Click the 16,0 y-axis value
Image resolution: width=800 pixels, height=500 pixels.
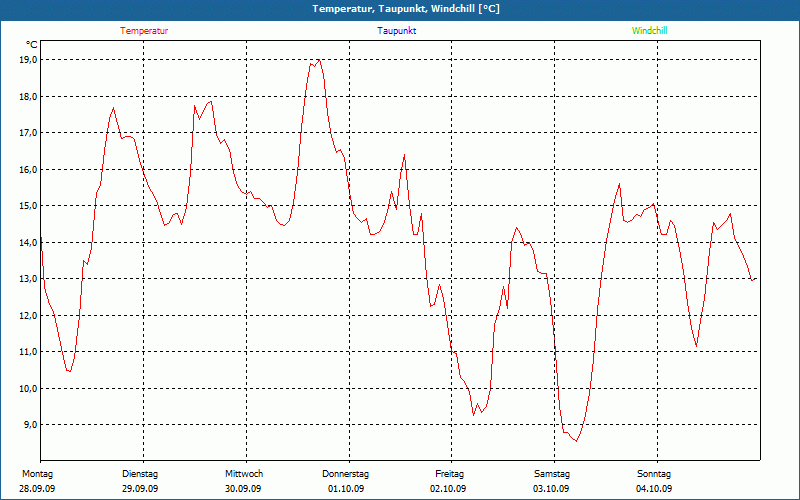(x=29, y=169)
